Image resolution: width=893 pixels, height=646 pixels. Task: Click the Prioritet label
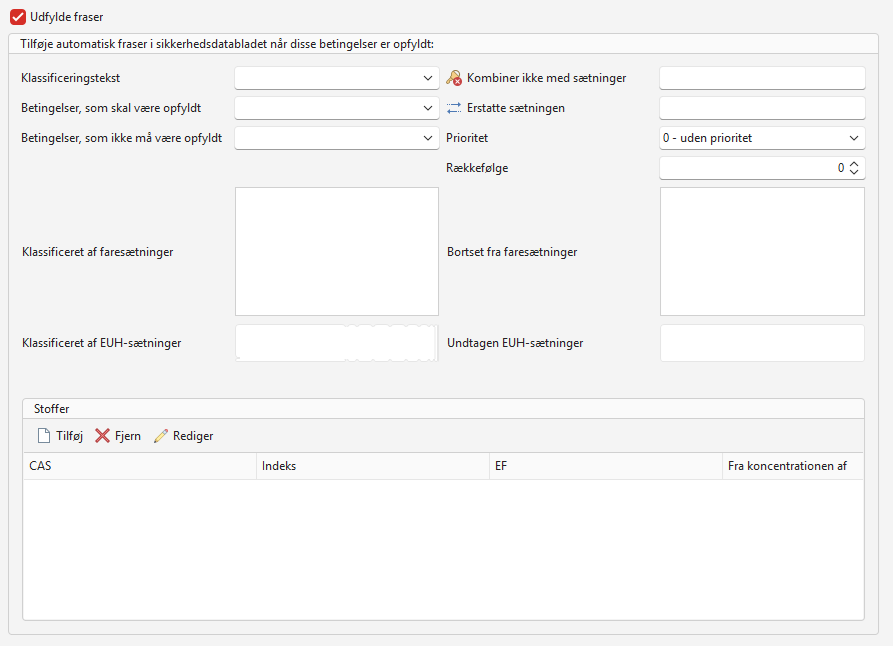pyautogui.click(x=467, y=138)
